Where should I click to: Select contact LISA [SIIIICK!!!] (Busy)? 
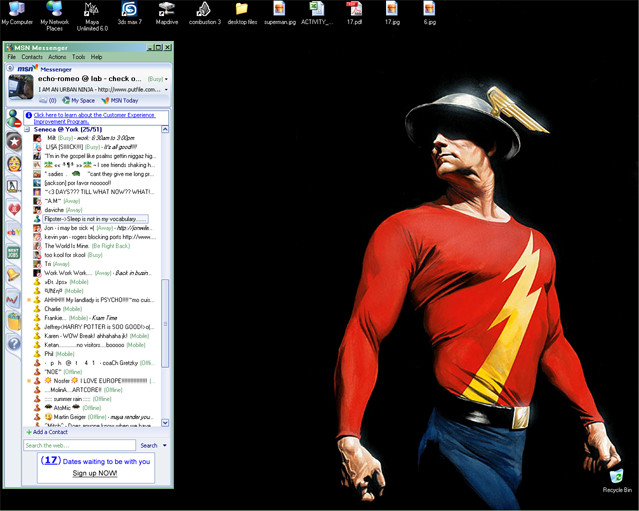coord(86,147)
